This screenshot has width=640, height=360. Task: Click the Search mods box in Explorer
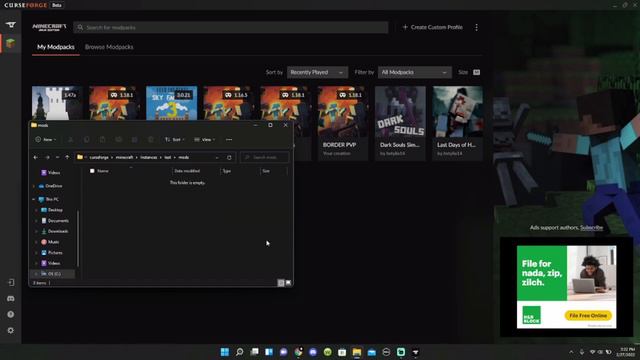pos(264,157)
